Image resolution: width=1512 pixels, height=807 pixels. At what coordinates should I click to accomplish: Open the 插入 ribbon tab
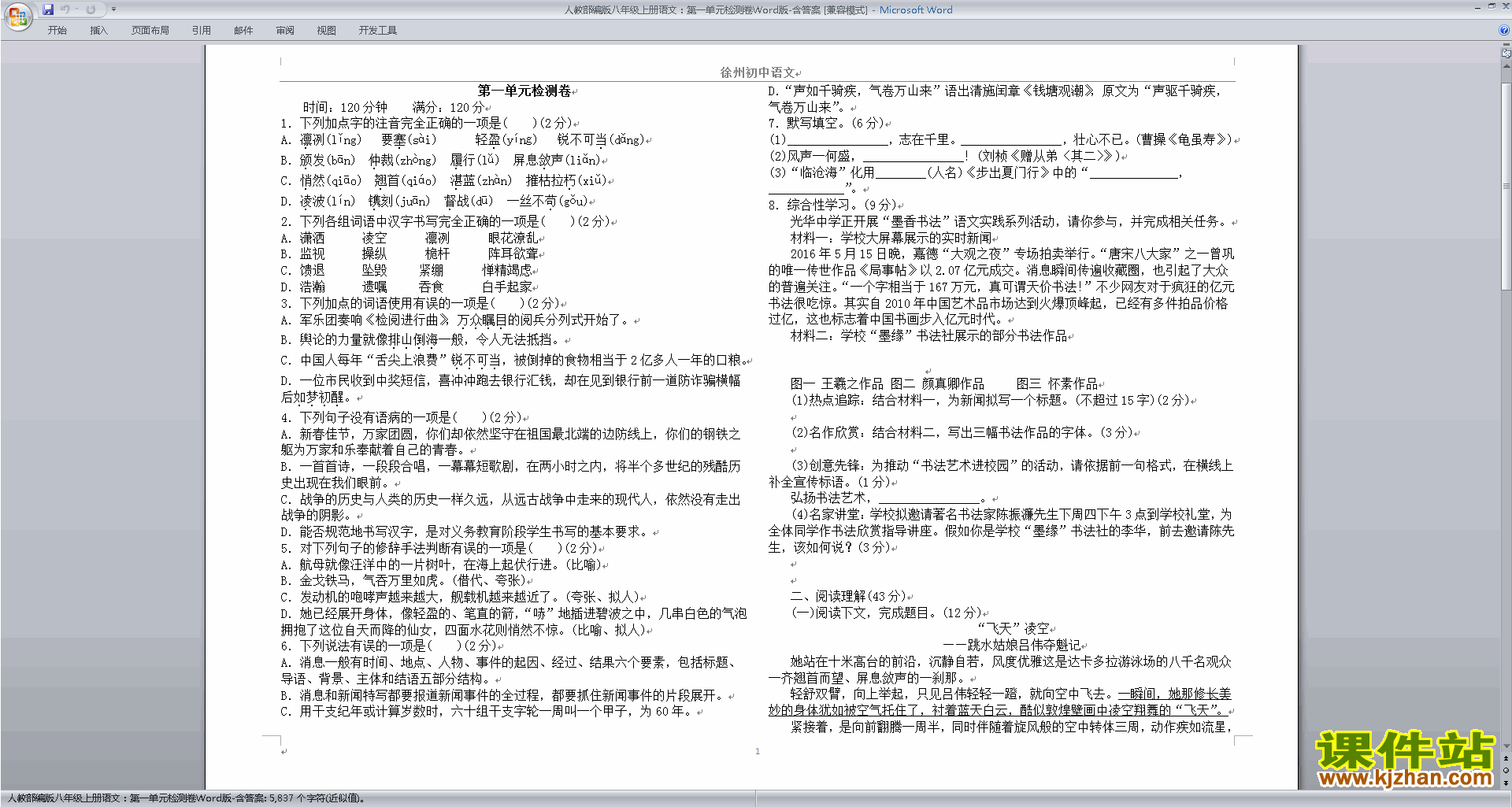[x=98, y=31]
